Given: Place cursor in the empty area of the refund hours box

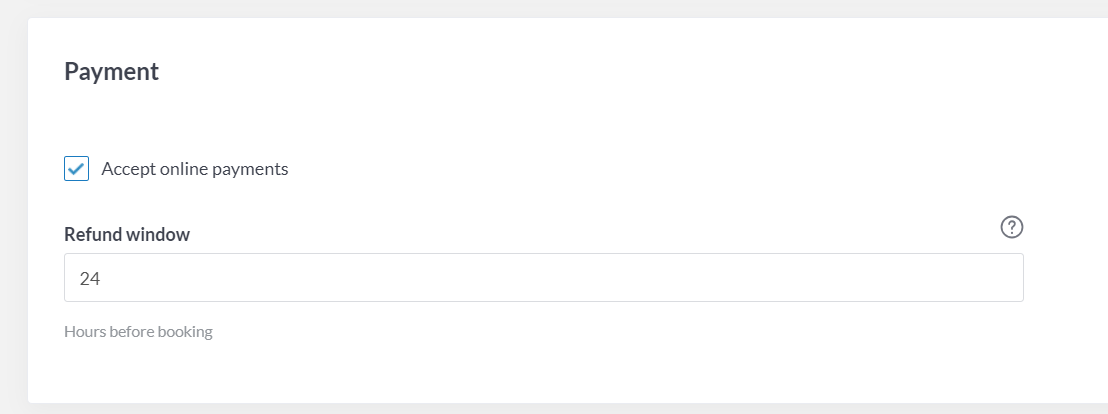Looking at the screenshot, I should (565, 278).
